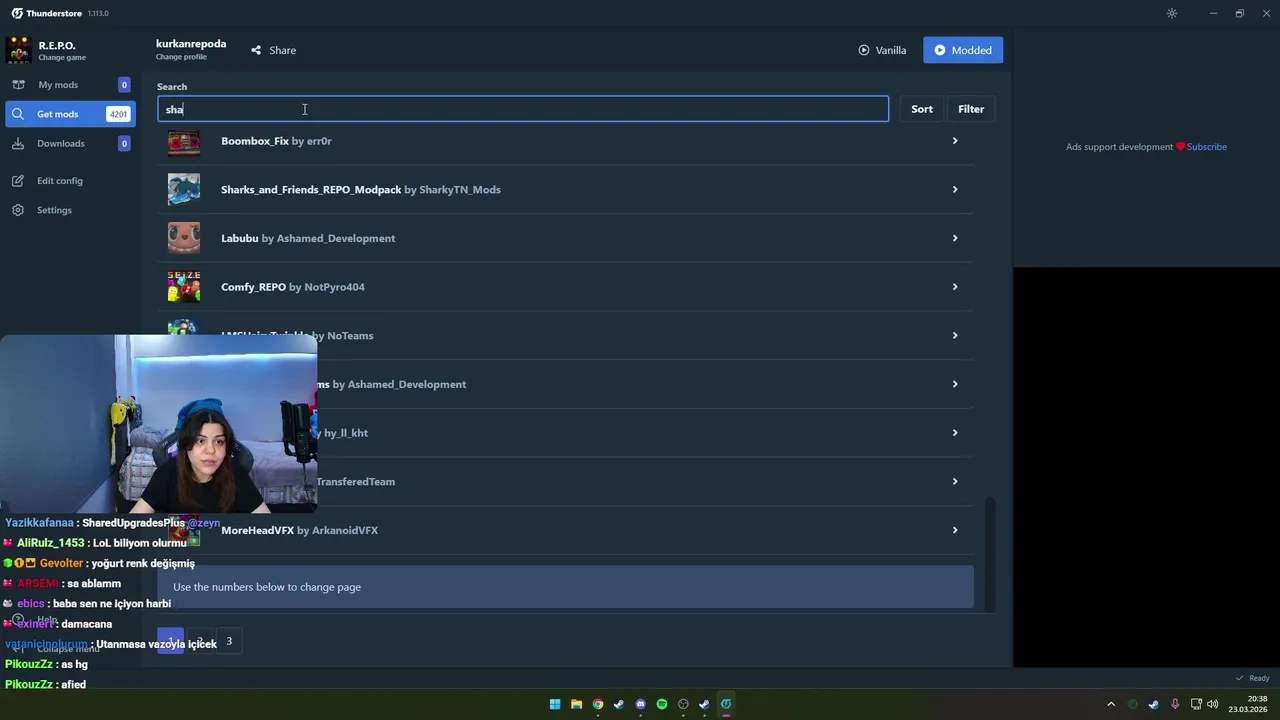Expand the second Ashamed_Development mod row

coord(955,384)
